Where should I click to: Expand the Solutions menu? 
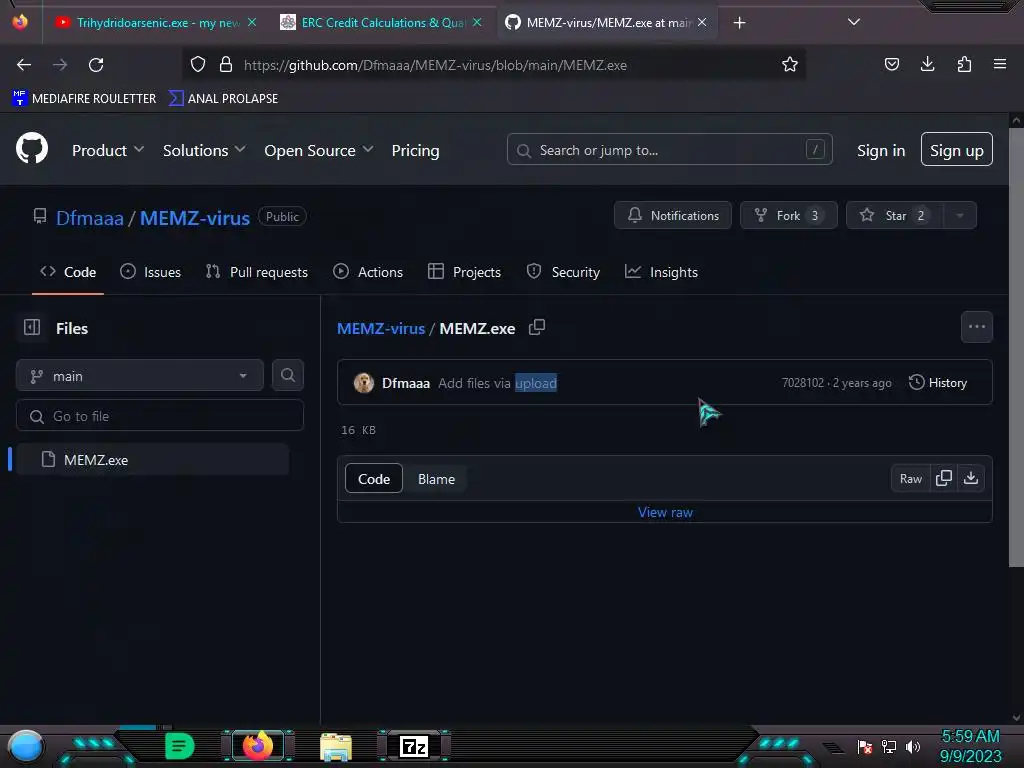(204, 150)
